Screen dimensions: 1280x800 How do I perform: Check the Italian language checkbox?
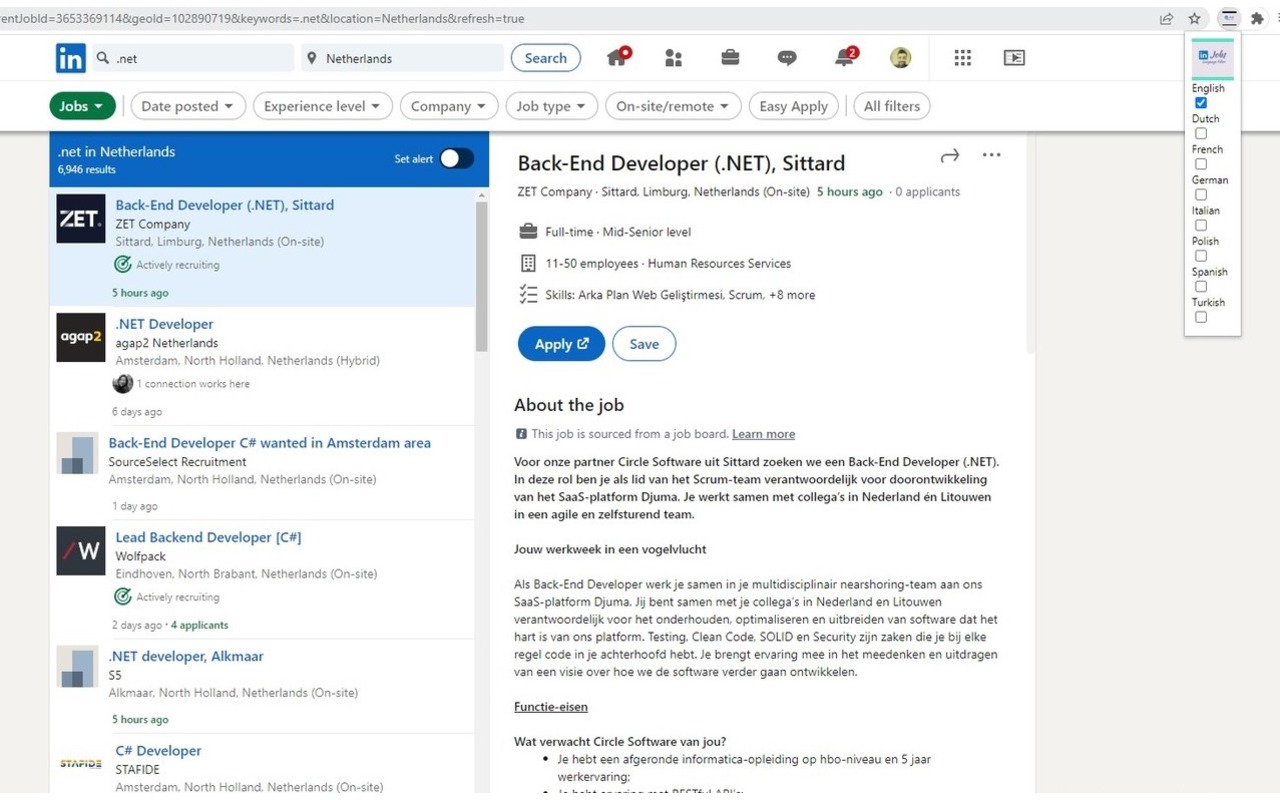(x=1201, y=225)
